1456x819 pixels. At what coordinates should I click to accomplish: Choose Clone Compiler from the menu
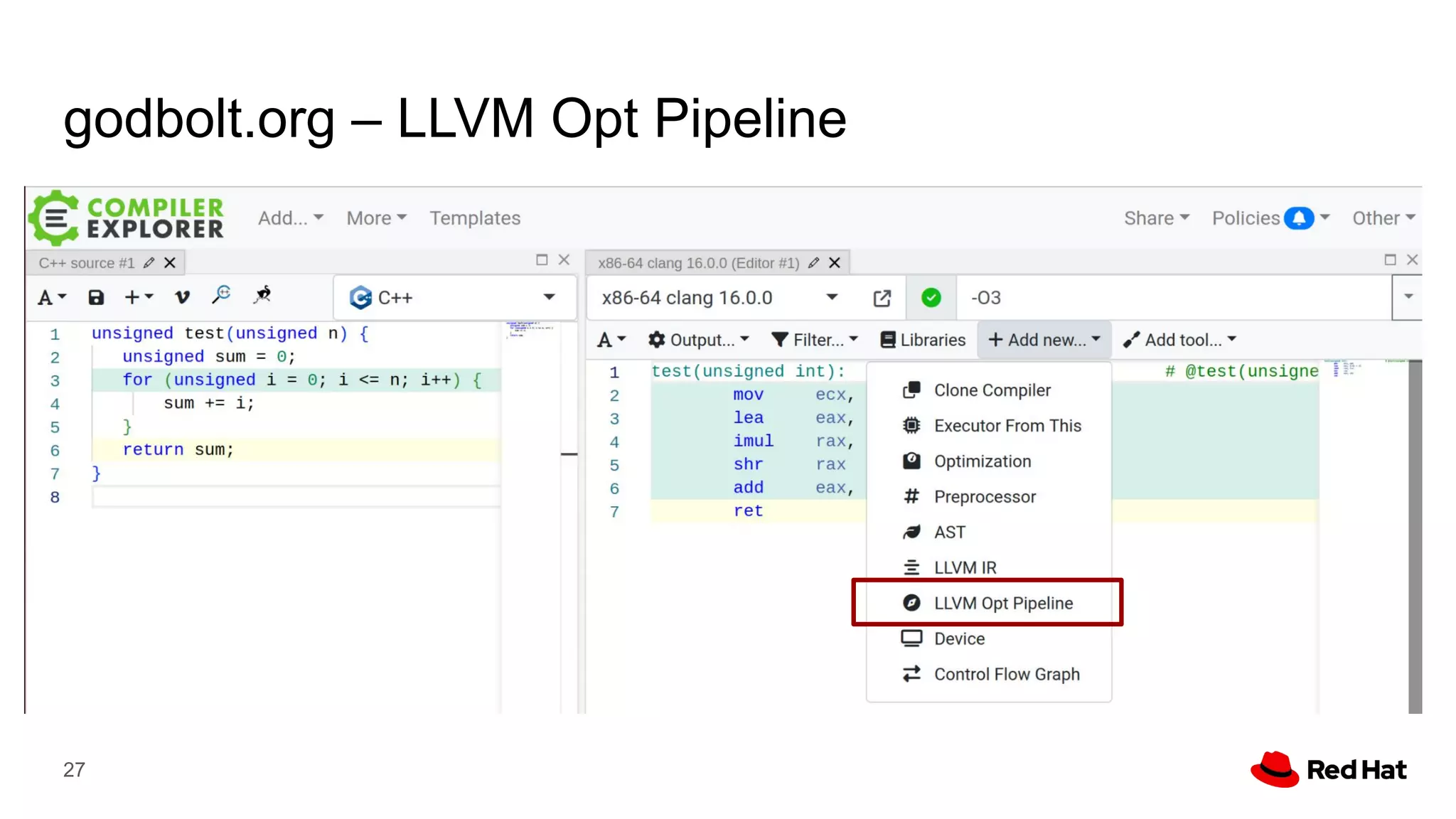[x=989, y=390]
